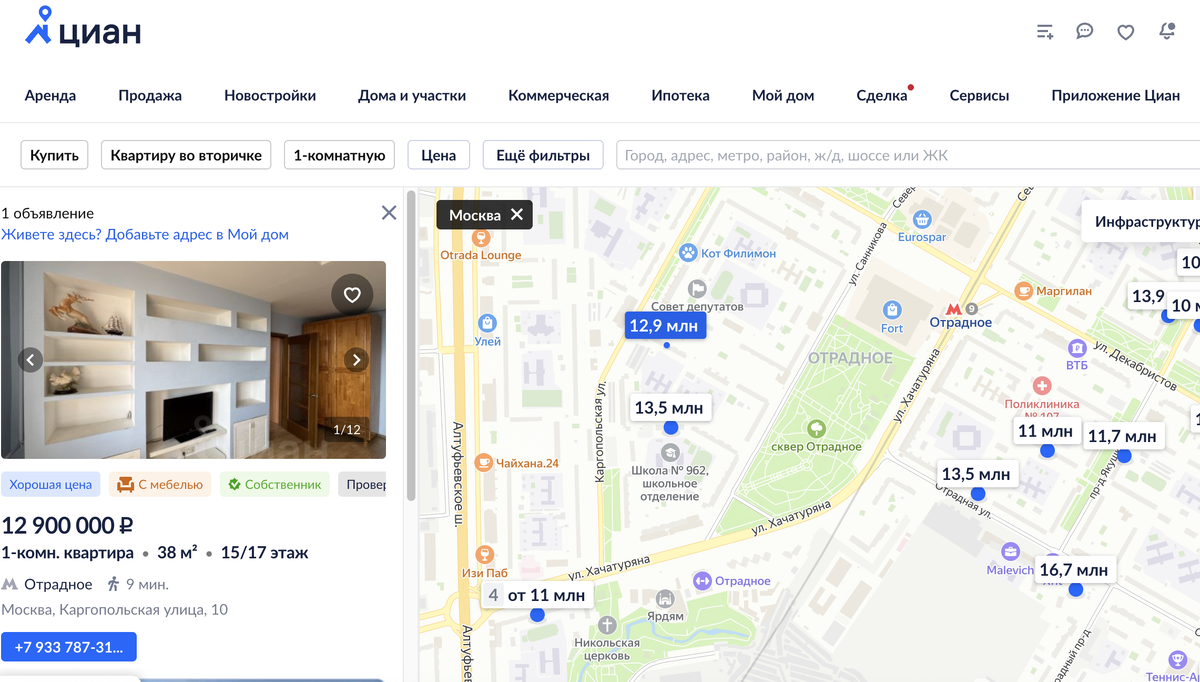This screenshot has height=682, width=1200.
Task: Click сквер Отрадное park icon
Action: pos(816,429)
